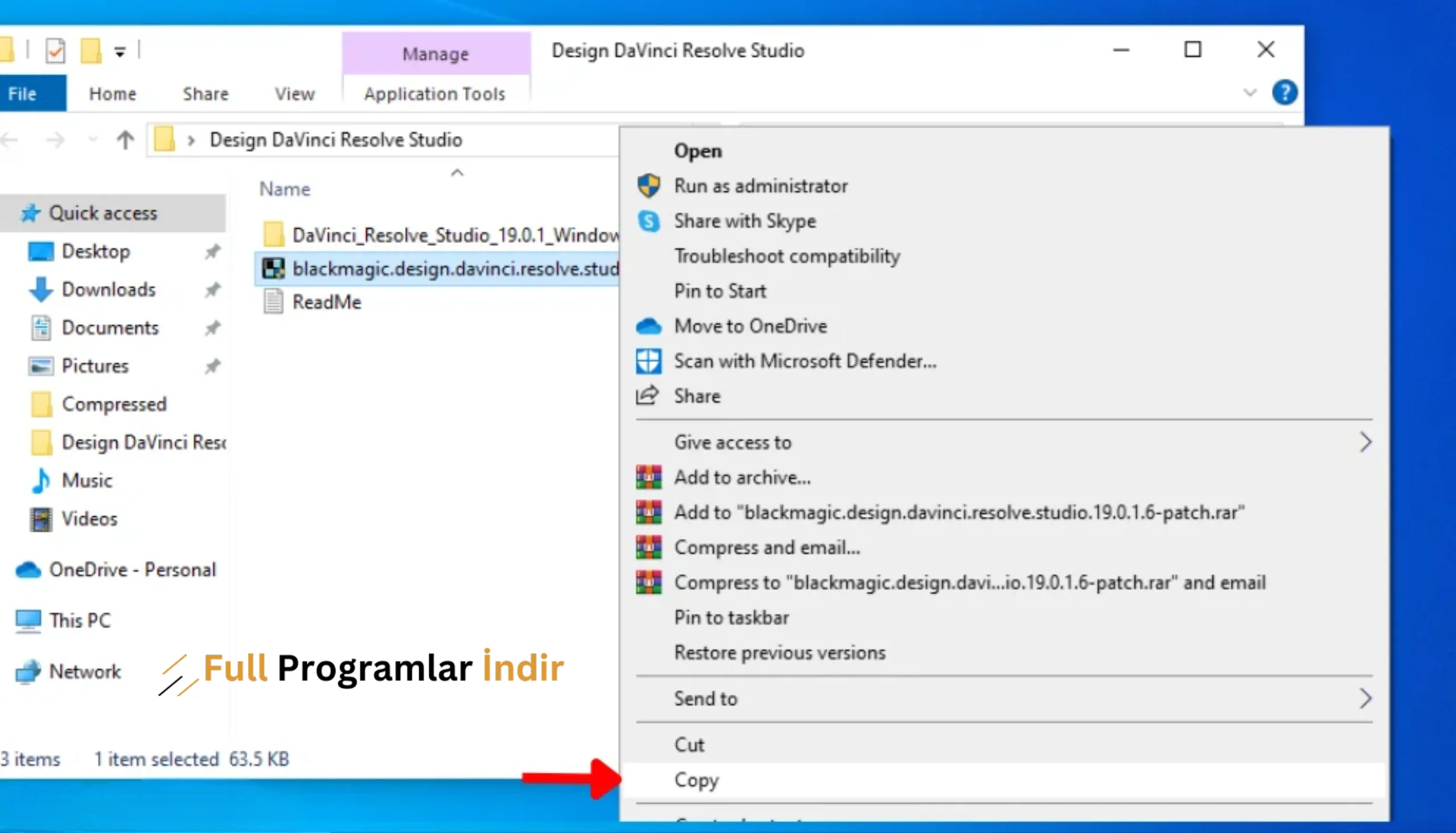Image resolution: width=1456 pixels, height=833 pixels.
Task: Select the DaVinci_Resolve_Studio_19.0.1_Windows folder
Action: click(441, 235)
